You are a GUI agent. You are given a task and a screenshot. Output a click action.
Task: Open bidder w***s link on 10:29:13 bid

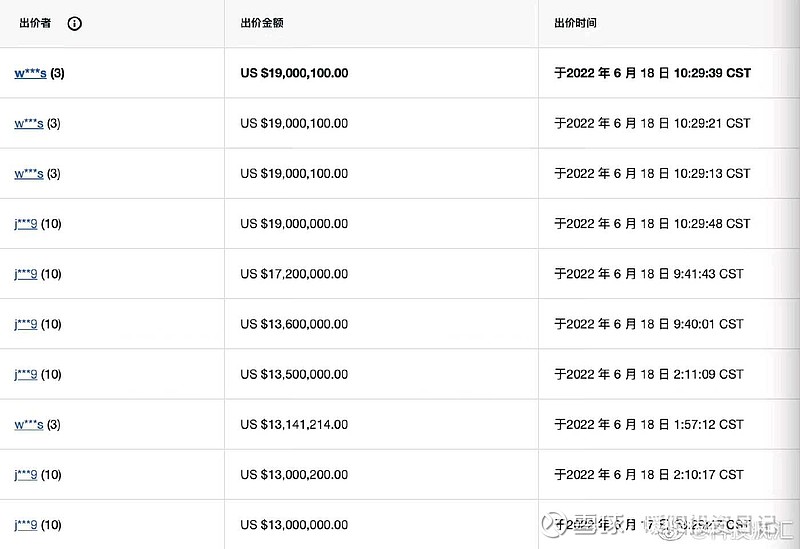click(x=29, y=173)
